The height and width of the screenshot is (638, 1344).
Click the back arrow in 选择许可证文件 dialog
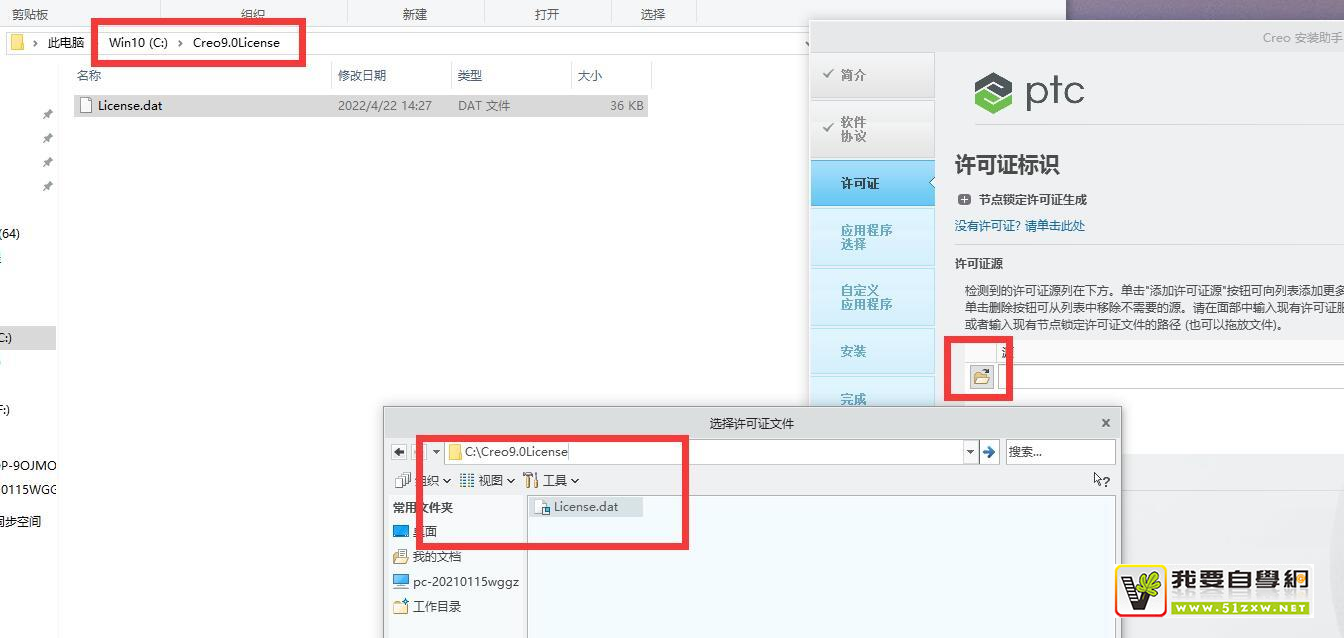(x=398, y=452)
